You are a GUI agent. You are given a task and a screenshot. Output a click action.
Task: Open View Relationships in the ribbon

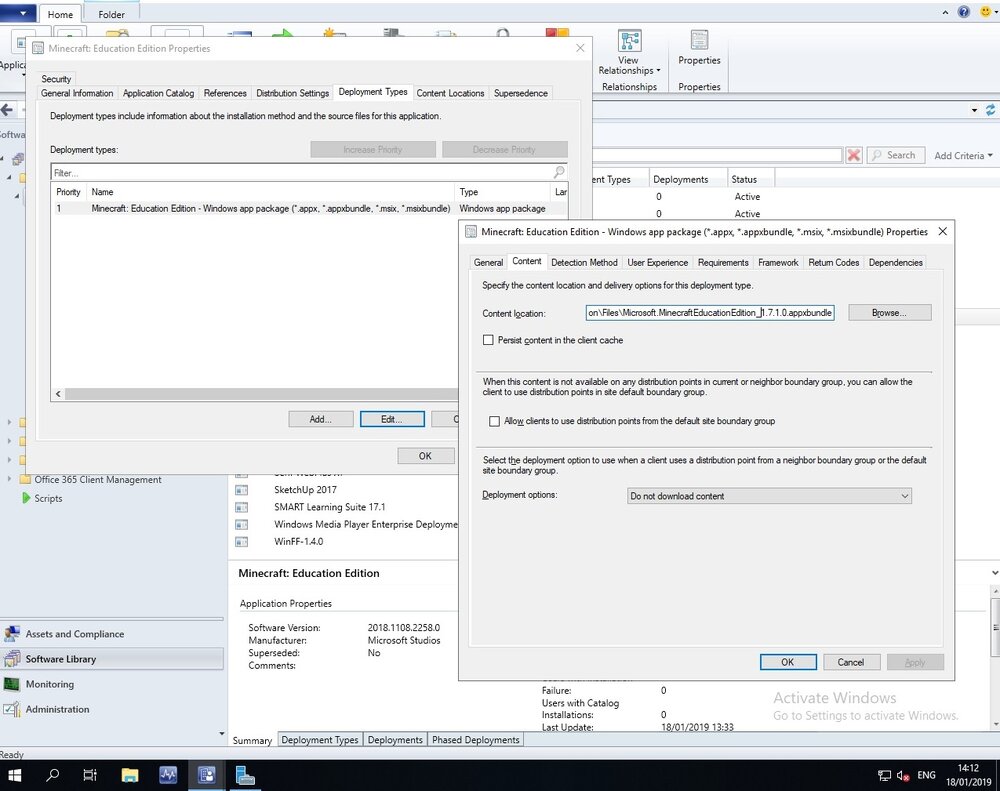click(x=629, y=52)
